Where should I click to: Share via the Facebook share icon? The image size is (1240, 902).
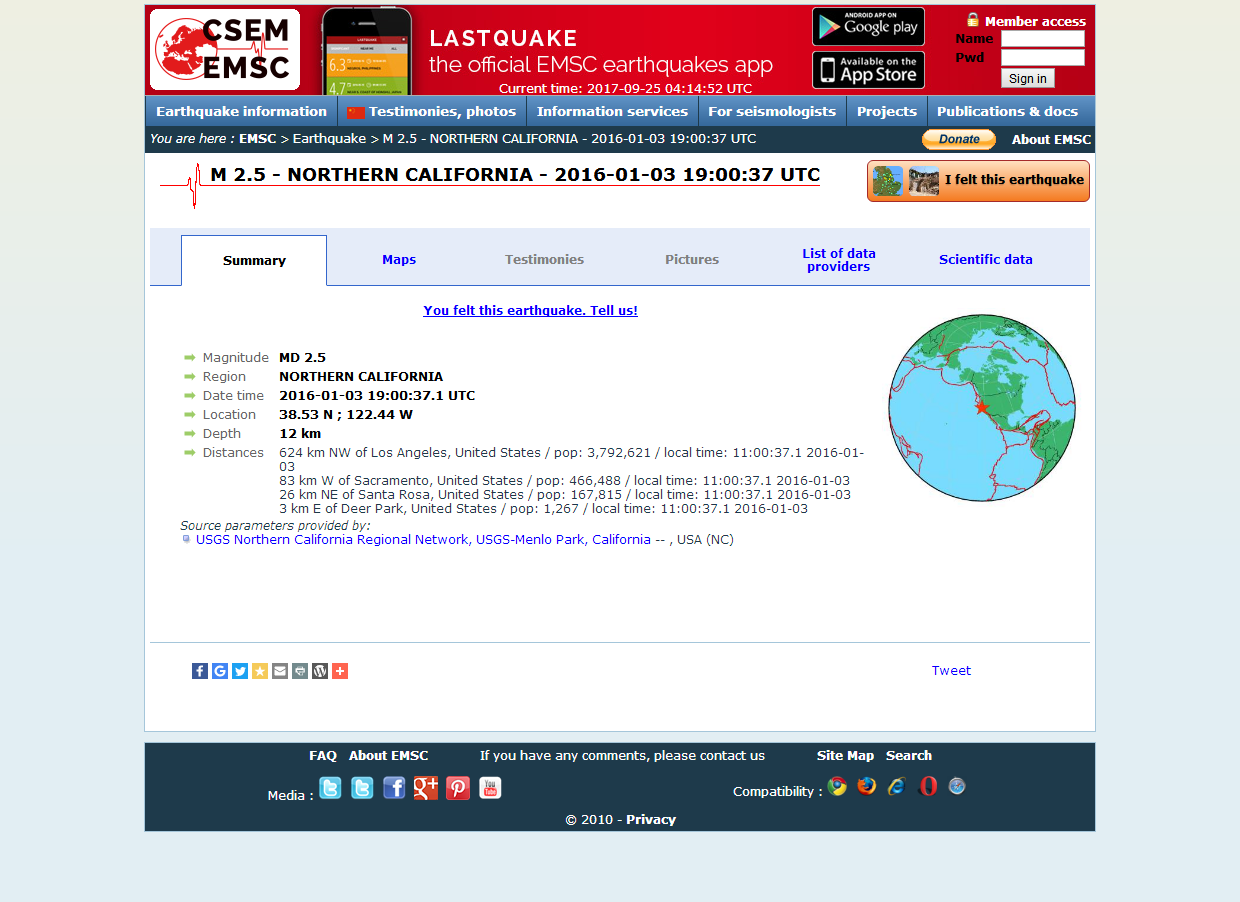click(200, 671)
